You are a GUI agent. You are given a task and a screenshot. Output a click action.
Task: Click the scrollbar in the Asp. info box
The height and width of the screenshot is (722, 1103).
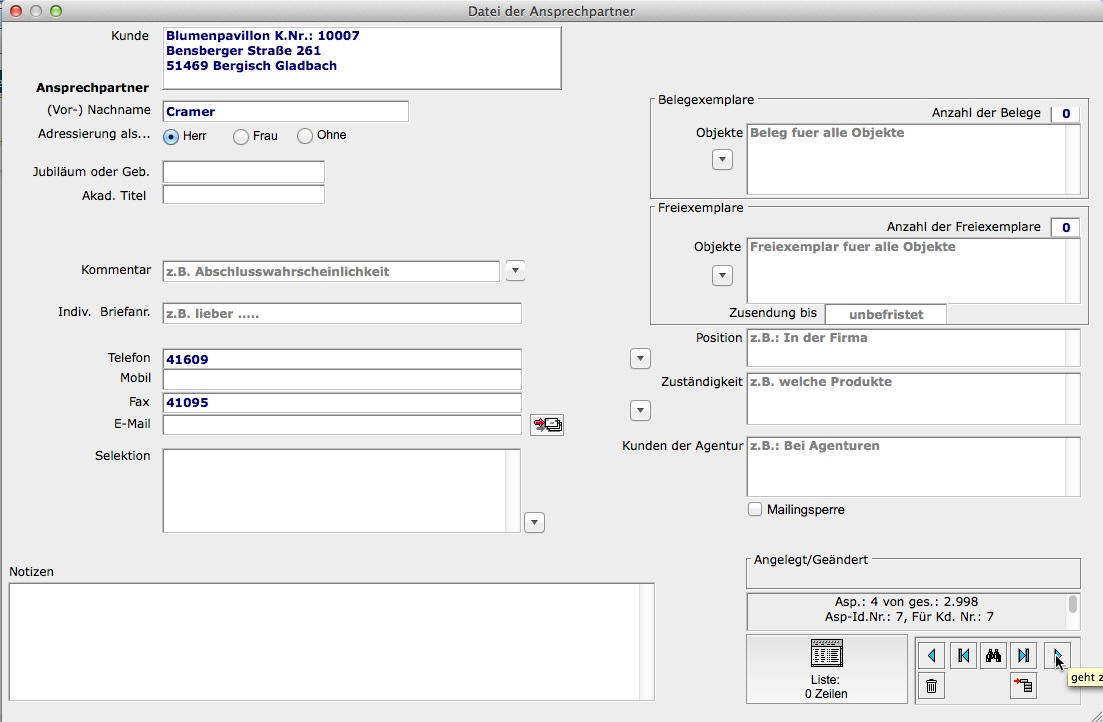[x=1073, y=604]
